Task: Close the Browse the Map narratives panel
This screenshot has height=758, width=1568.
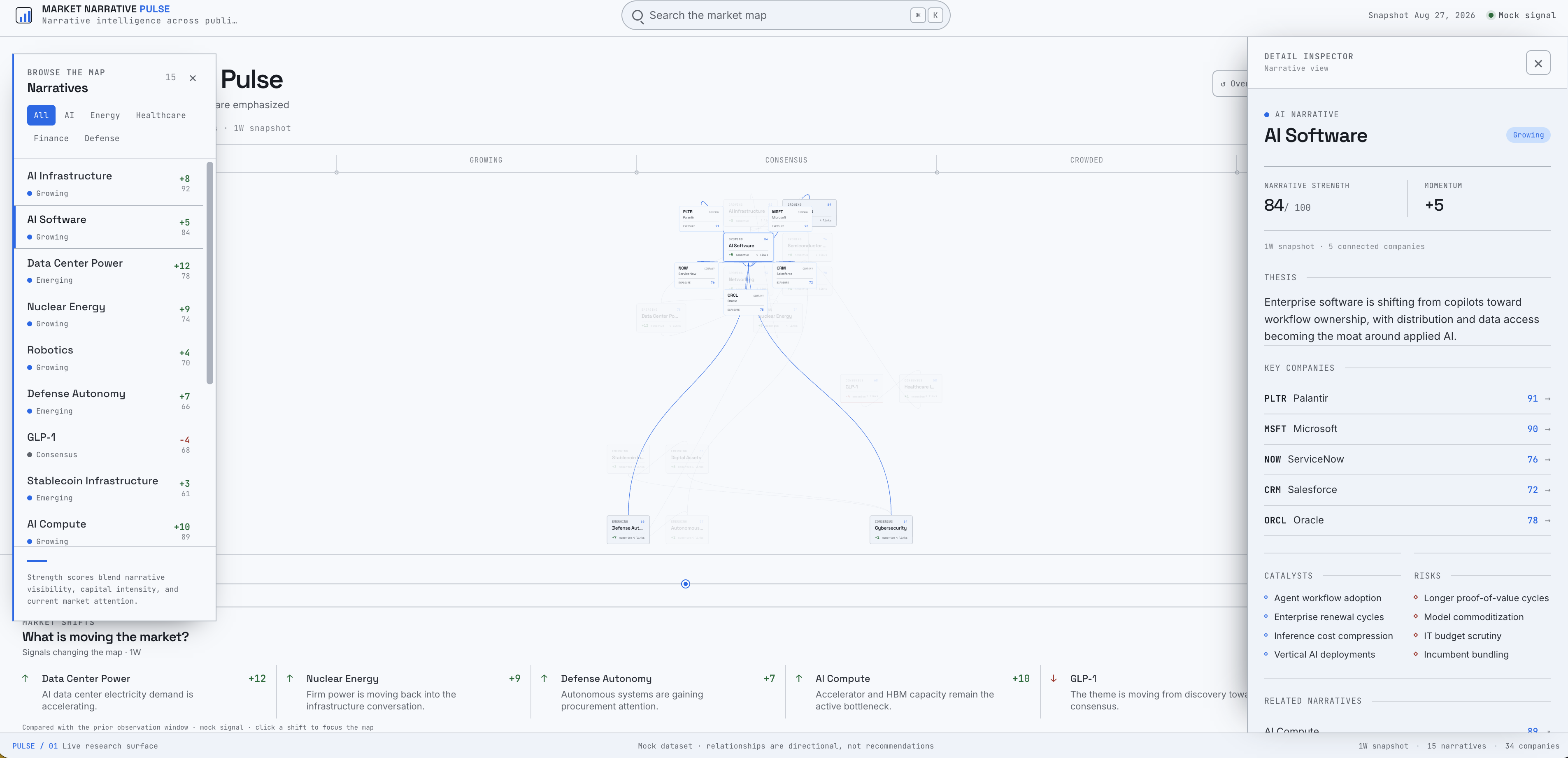Action: click(193, 78)
